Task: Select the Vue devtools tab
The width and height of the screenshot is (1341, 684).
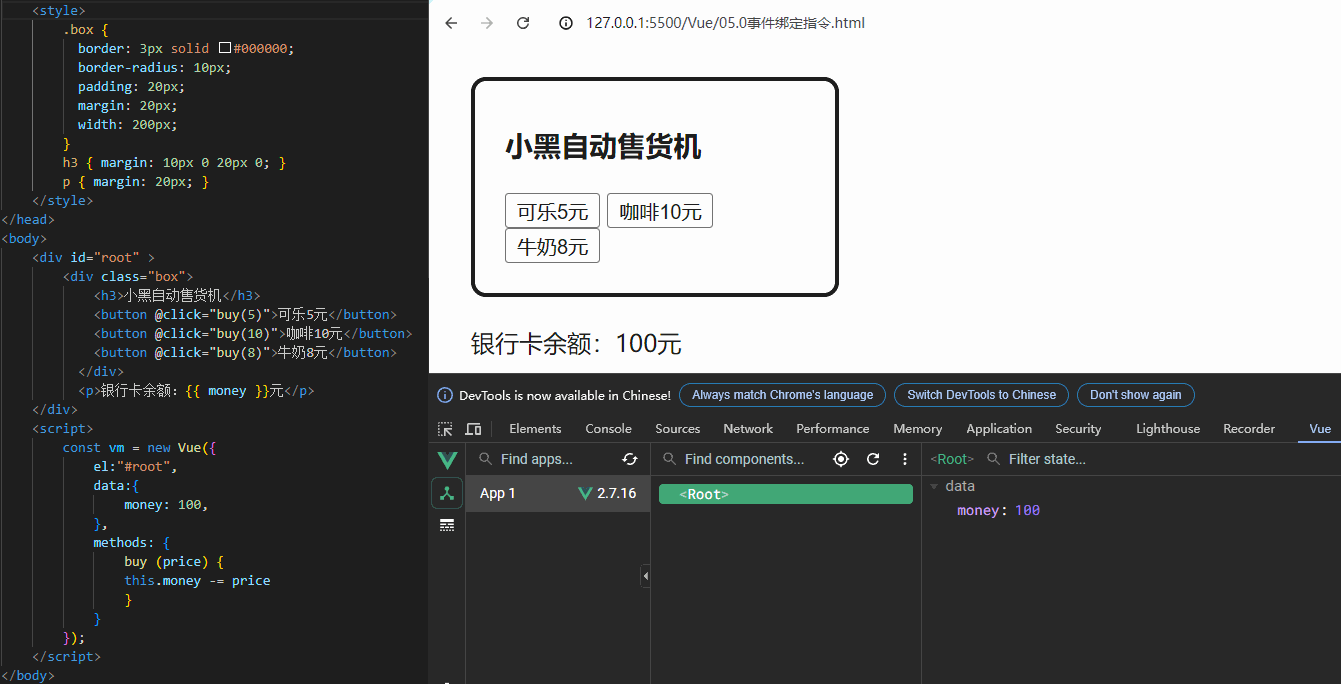Action: [x=1320, y=429]
